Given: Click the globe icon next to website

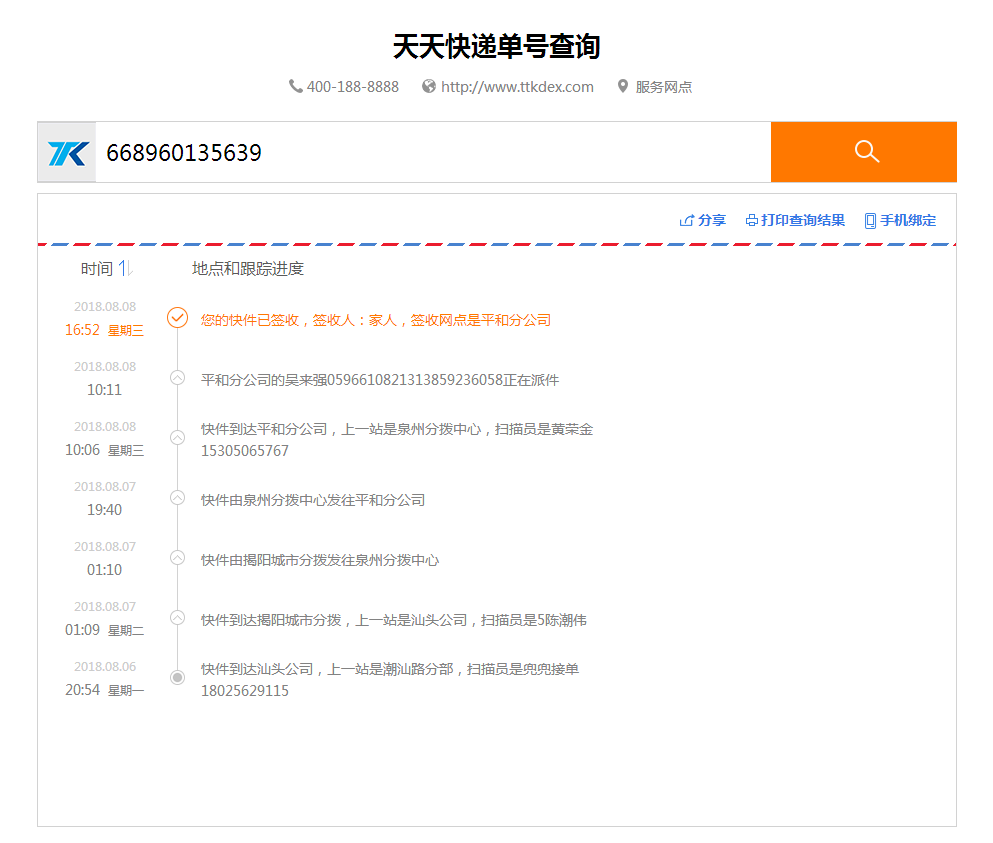Looking at the screenshot, I should (x=429, y=86).
